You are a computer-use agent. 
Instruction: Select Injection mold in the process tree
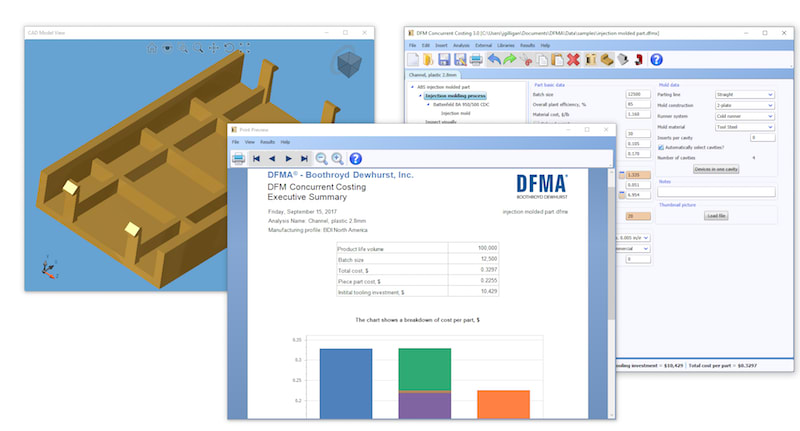click(x=456, y=113)
